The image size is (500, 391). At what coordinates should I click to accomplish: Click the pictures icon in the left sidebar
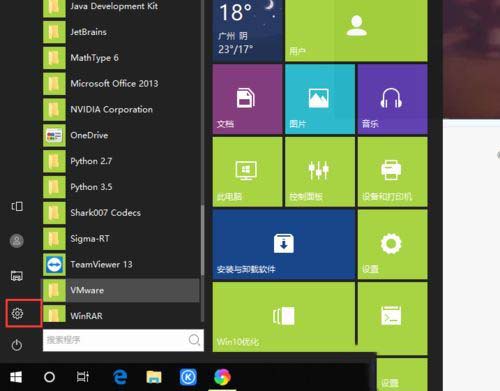click(x=17, y=276)
